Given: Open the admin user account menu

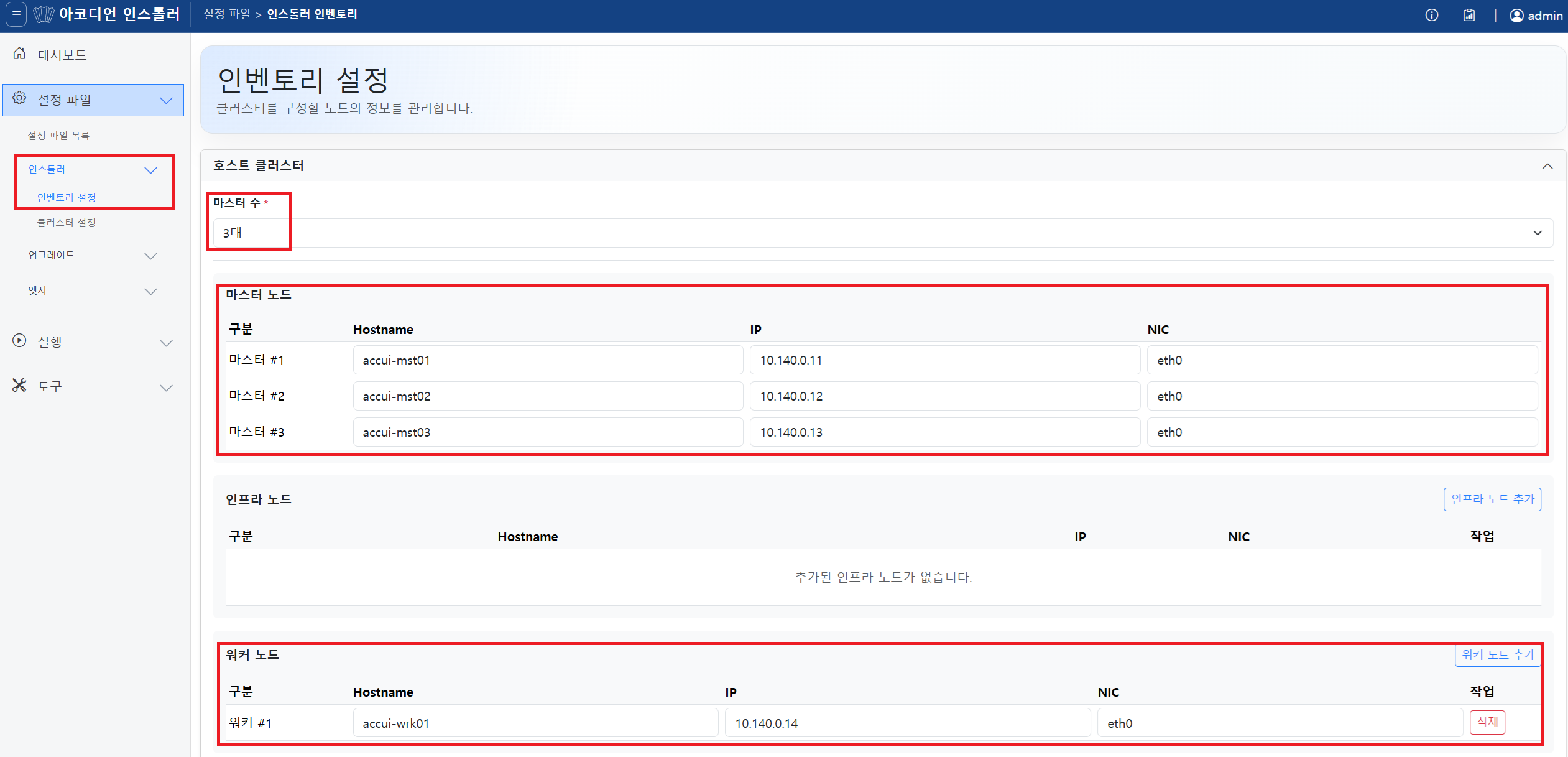Looking at the screenshot, I should 1536,15.
